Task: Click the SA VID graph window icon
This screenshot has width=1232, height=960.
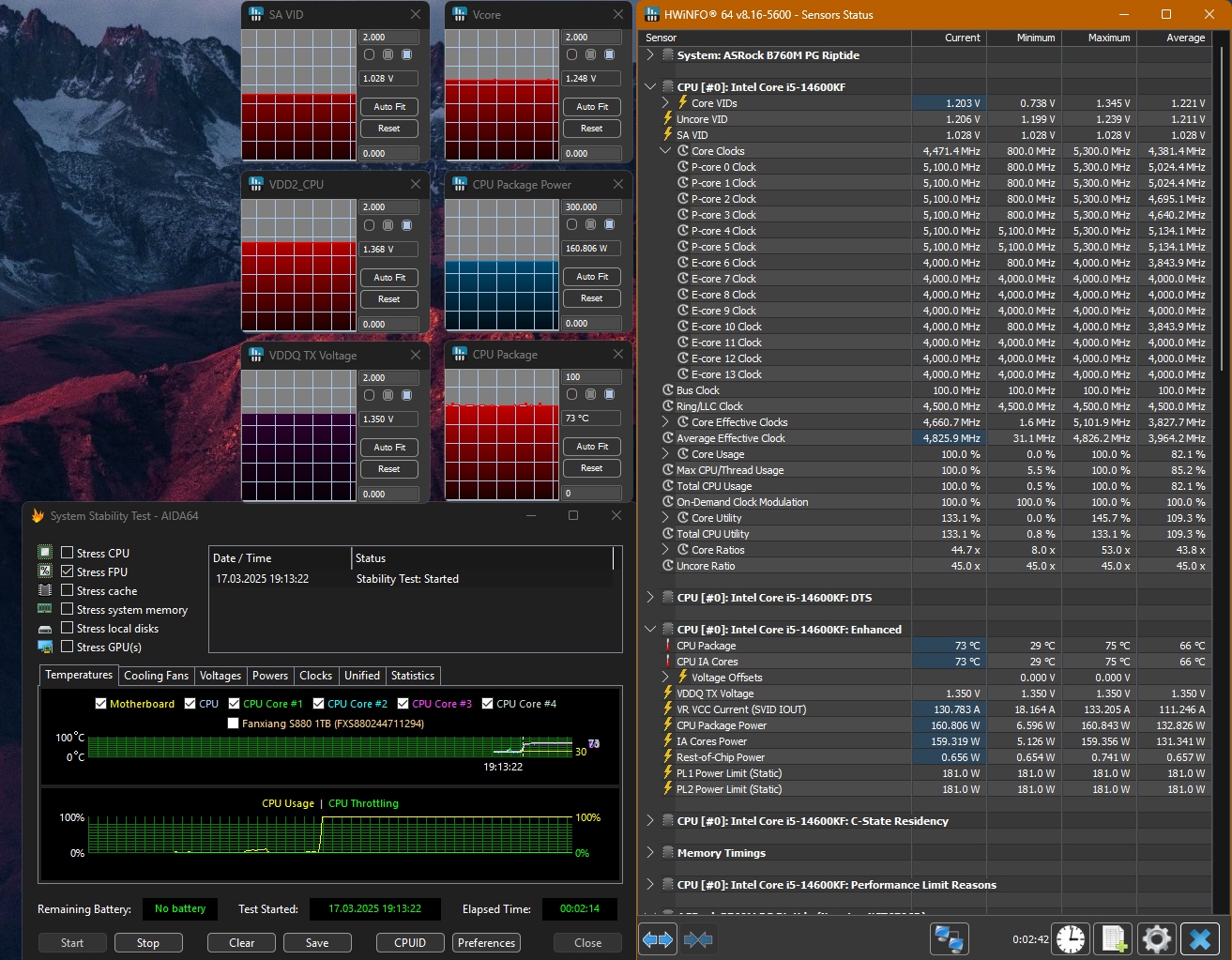Action: click(x=256, y=15)
